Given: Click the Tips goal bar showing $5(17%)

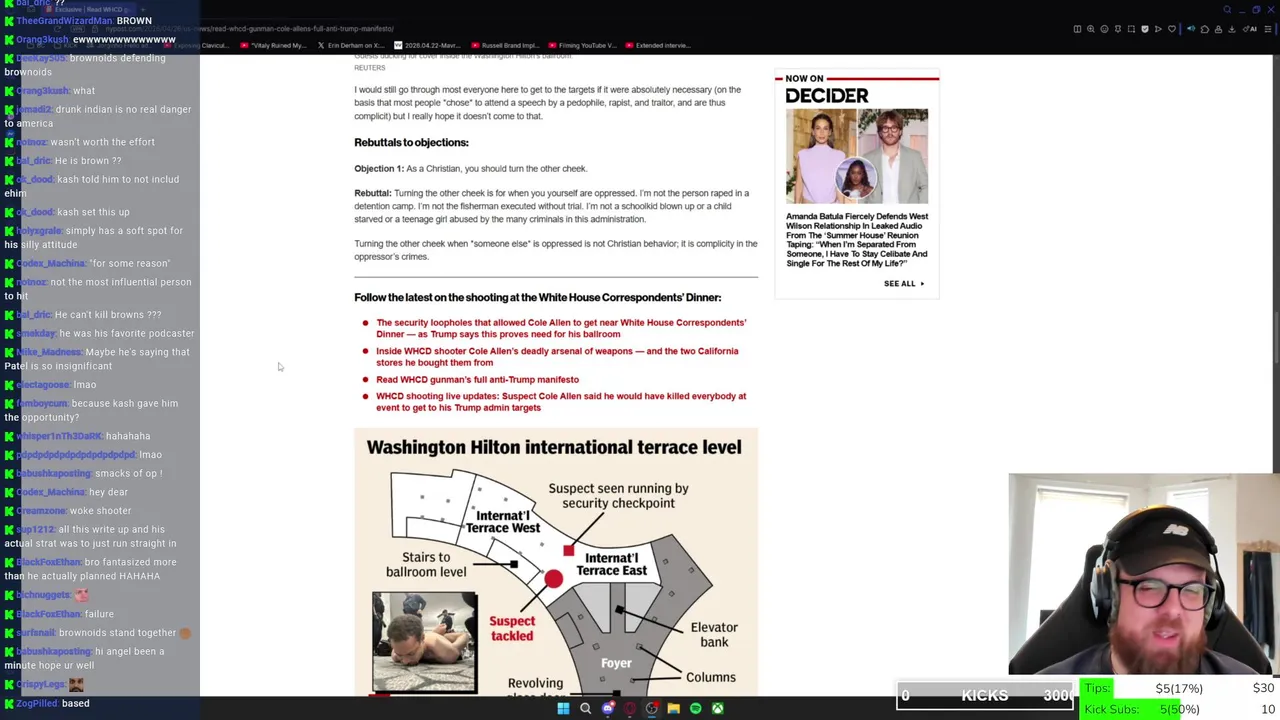Looking at the screenshot, I should 1177,688.
